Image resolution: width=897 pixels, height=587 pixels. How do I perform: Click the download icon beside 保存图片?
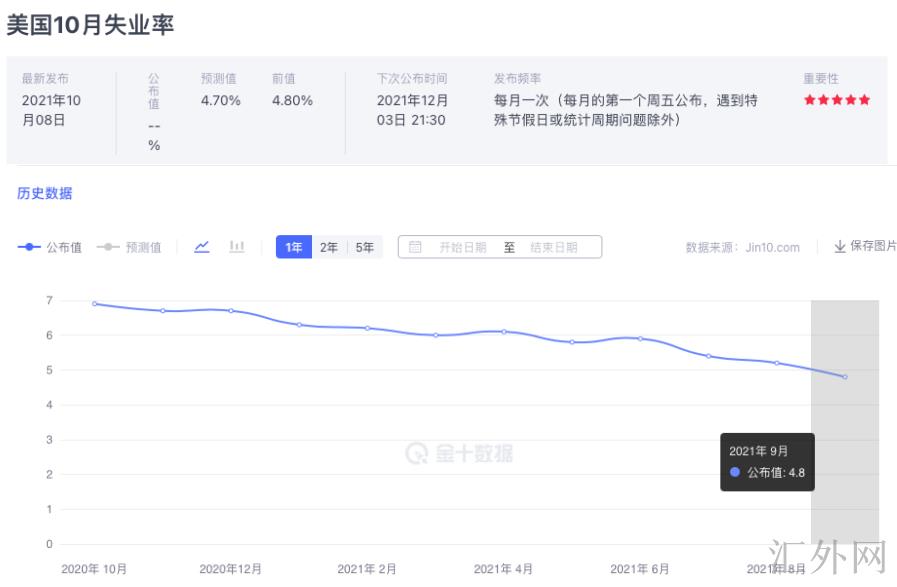[x=840, y=247]
